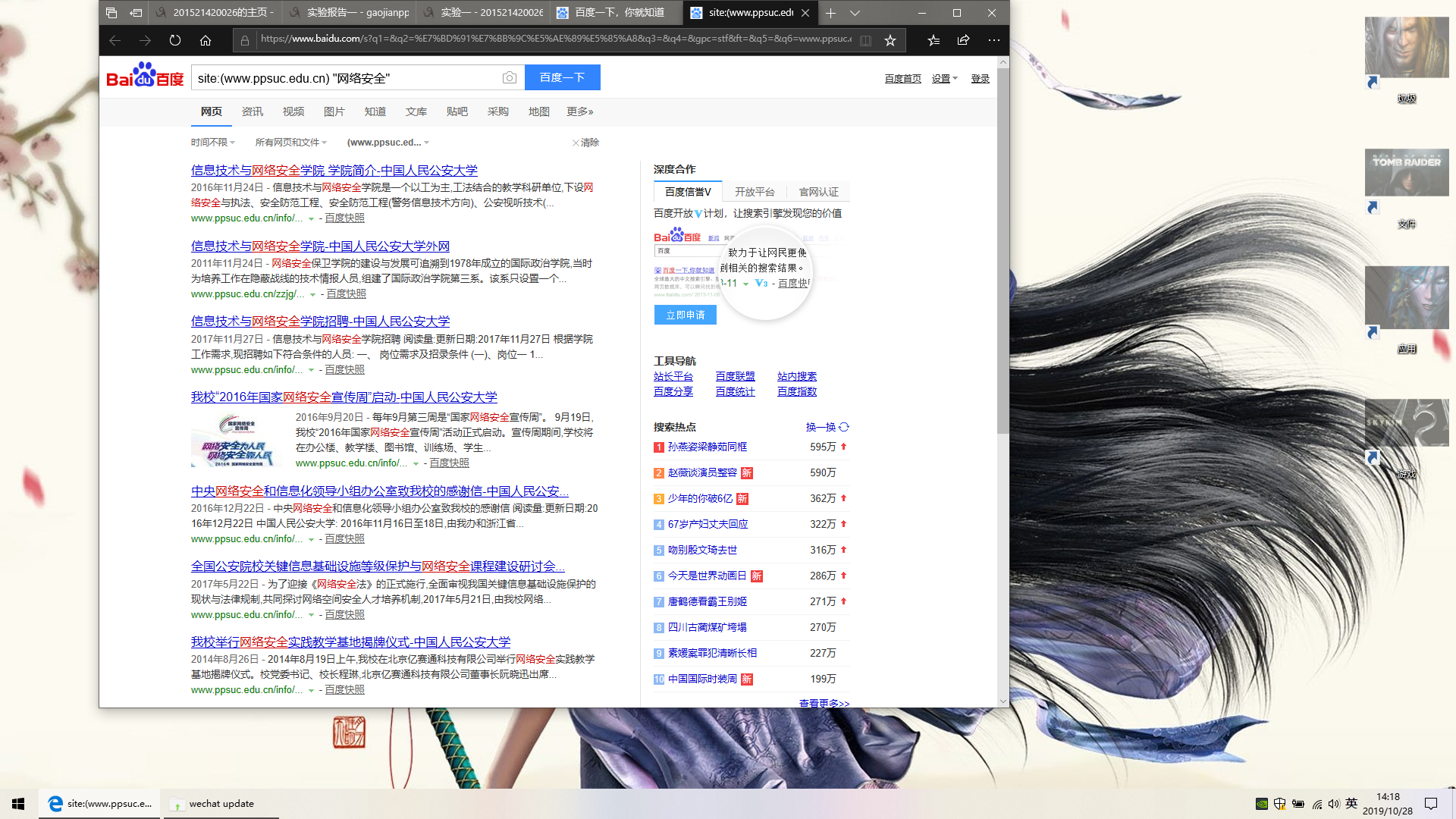This screenshot has height=819, width=1456.
Task: Refresh the page with reload icon
Action: point(175,40)
